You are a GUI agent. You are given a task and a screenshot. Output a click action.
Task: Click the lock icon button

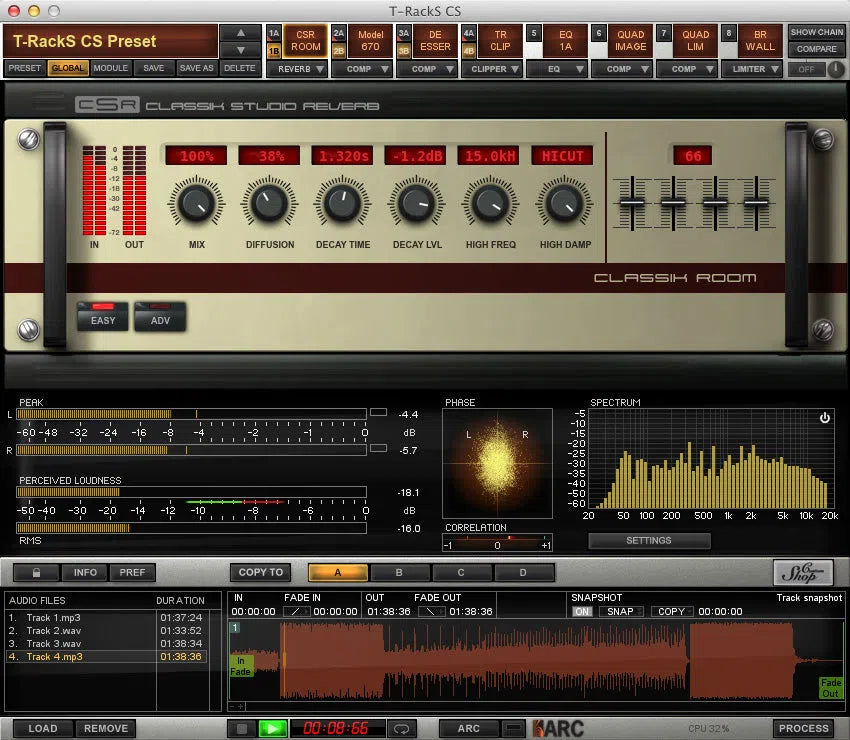(37, 573)
